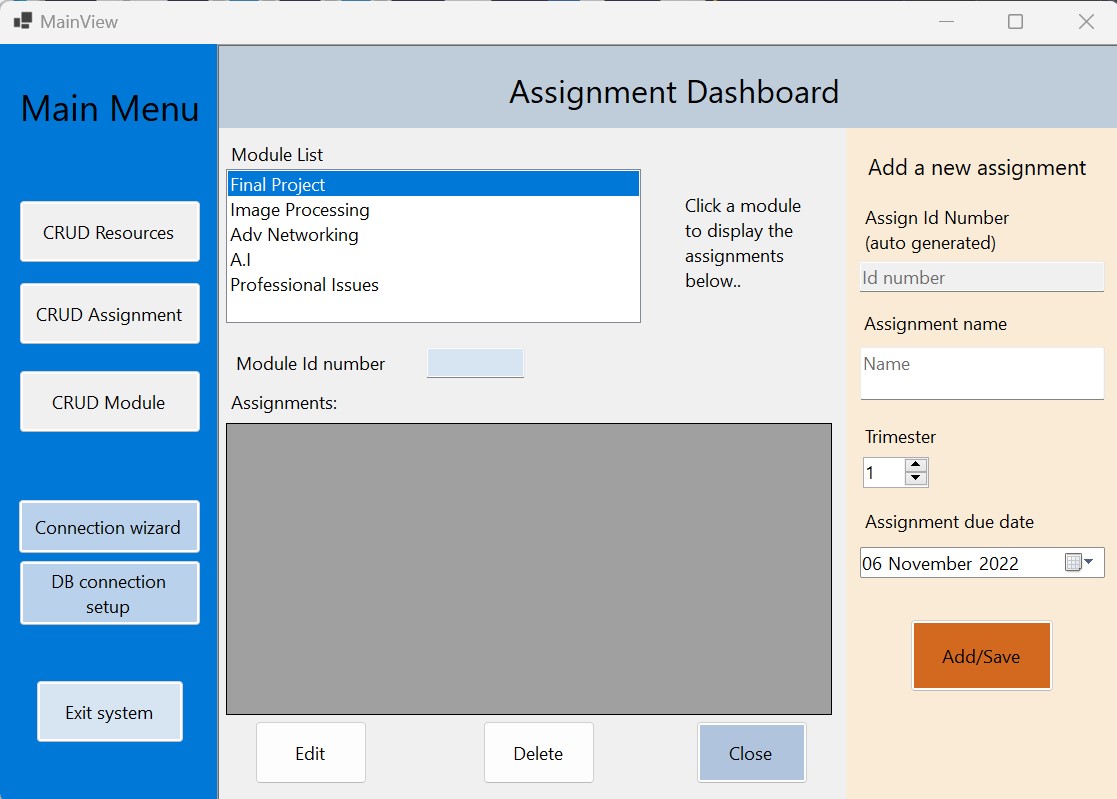This screenshot has height=799, width=1117.
Task: Pick the A.I module entry
Action: (241, 260)
